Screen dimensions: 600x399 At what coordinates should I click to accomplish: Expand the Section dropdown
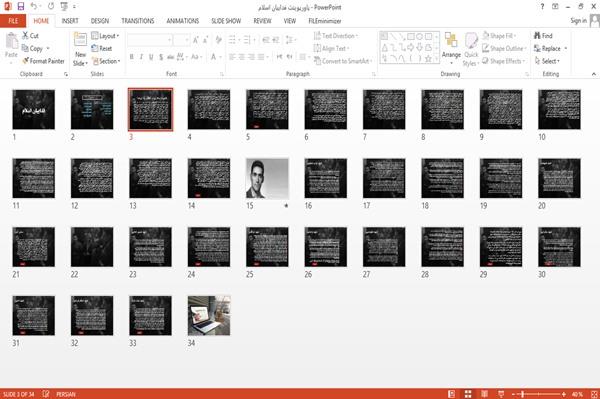click(x=106, y=61)
